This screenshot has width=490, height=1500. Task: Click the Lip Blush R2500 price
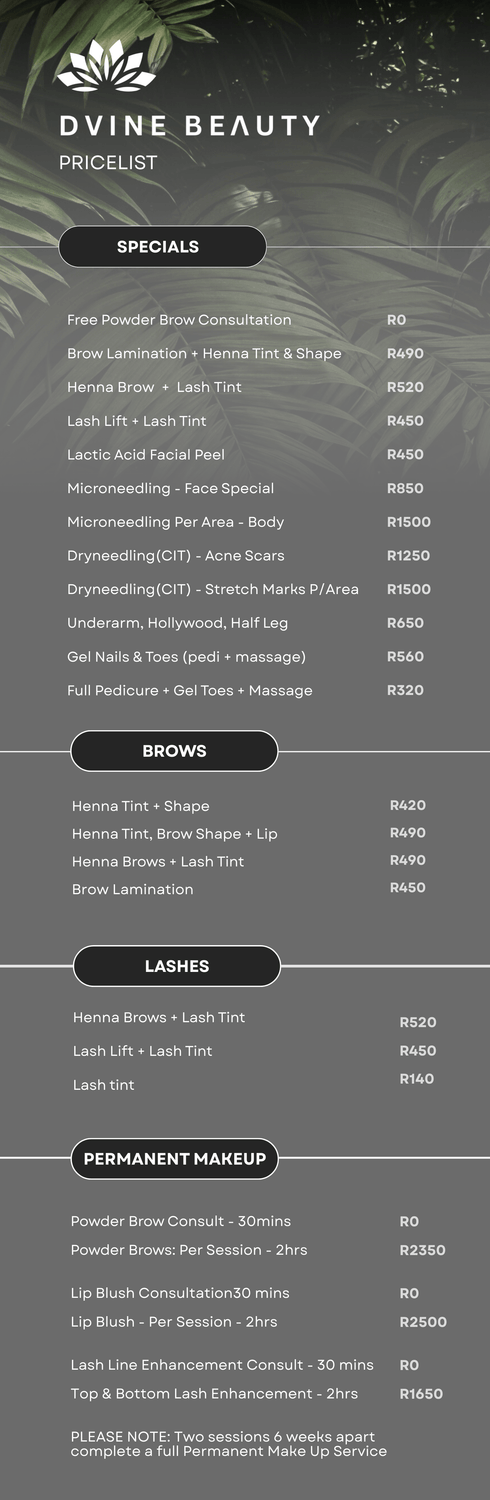pyautogui.click(x=423, y=1322)
